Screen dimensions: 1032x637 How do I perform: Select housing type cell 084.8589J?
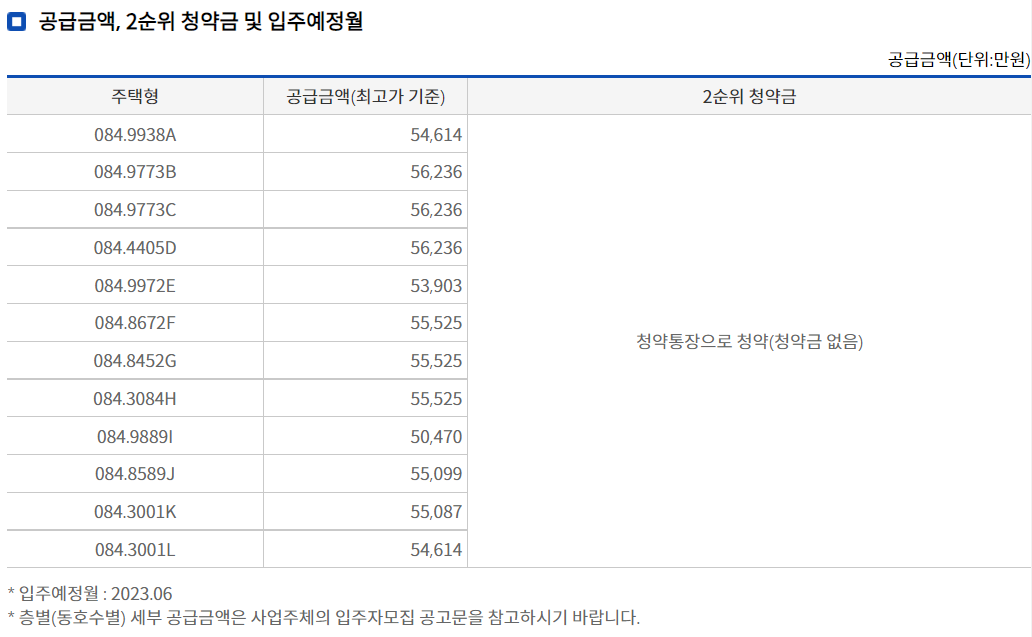pos(135,474)
